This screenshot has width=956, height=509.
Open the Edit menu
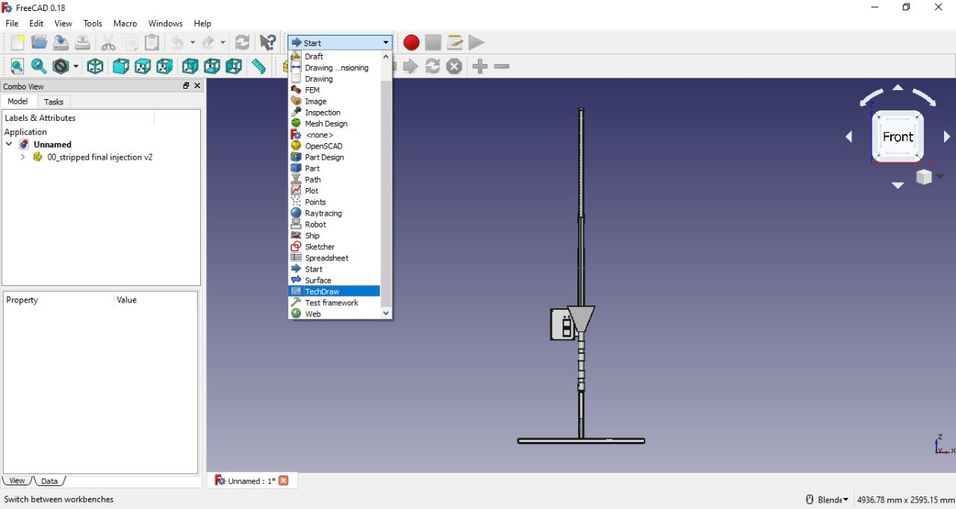[37, 23]
